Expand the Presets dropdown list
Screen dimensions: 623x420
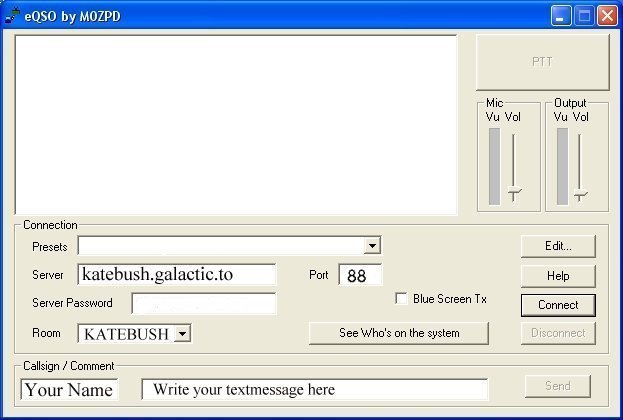tap(372, 246)
